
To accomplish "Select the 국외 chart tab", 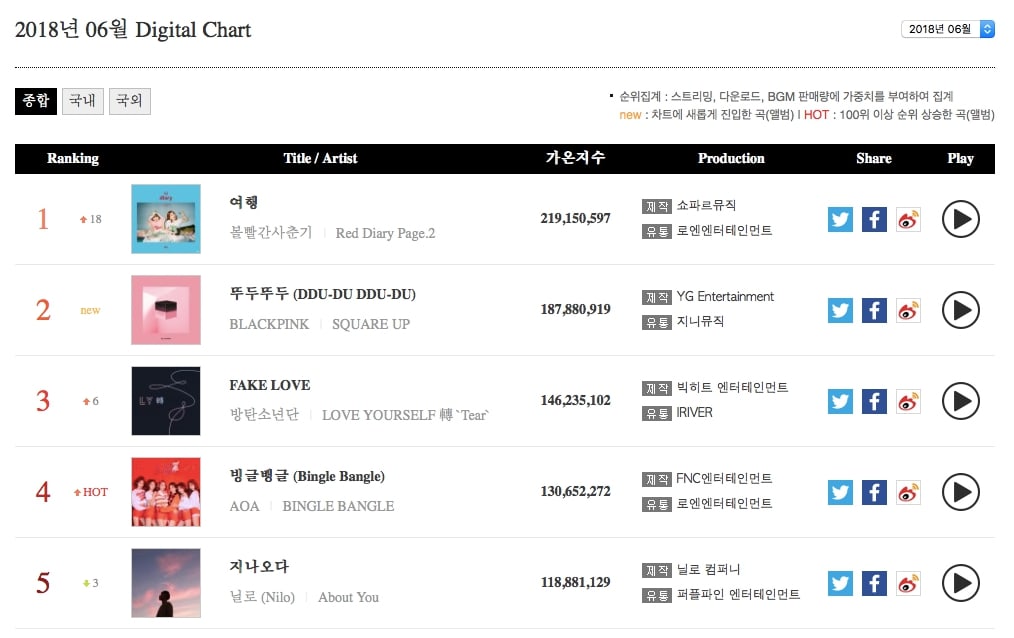I will point(130,101).
